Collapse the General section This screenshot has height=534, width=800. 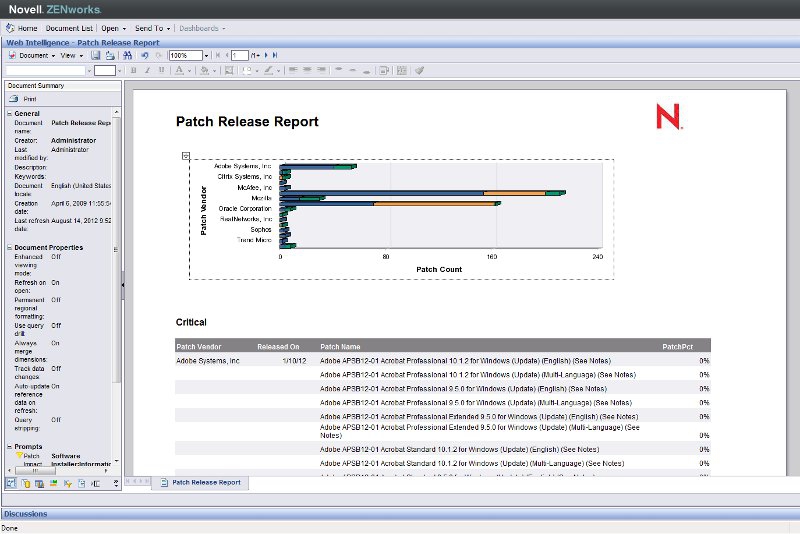pyautogui.click(x=9, y=113)
